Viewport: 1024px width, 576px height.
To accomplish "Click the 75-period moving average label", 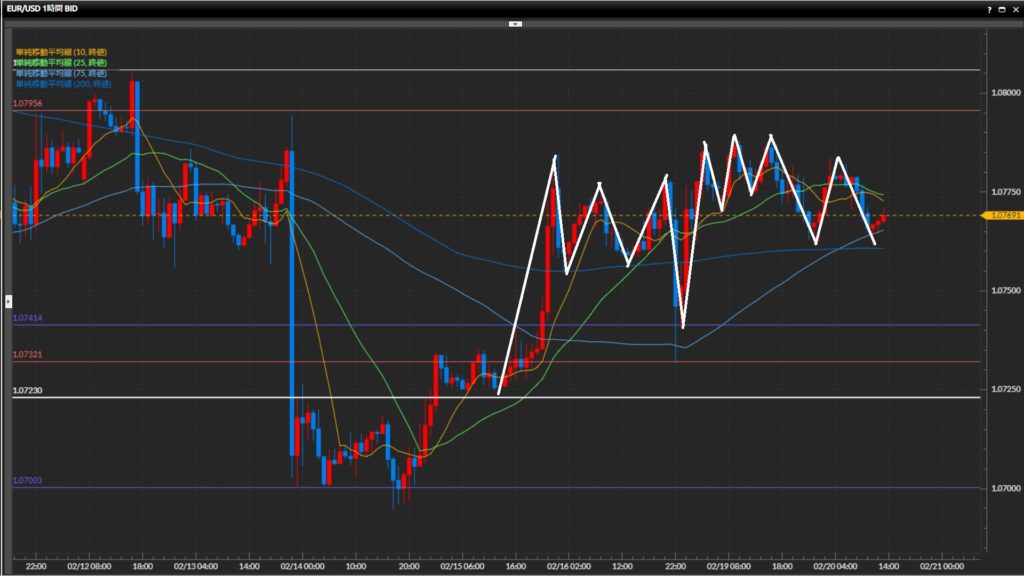I will [x=59, y=73].
